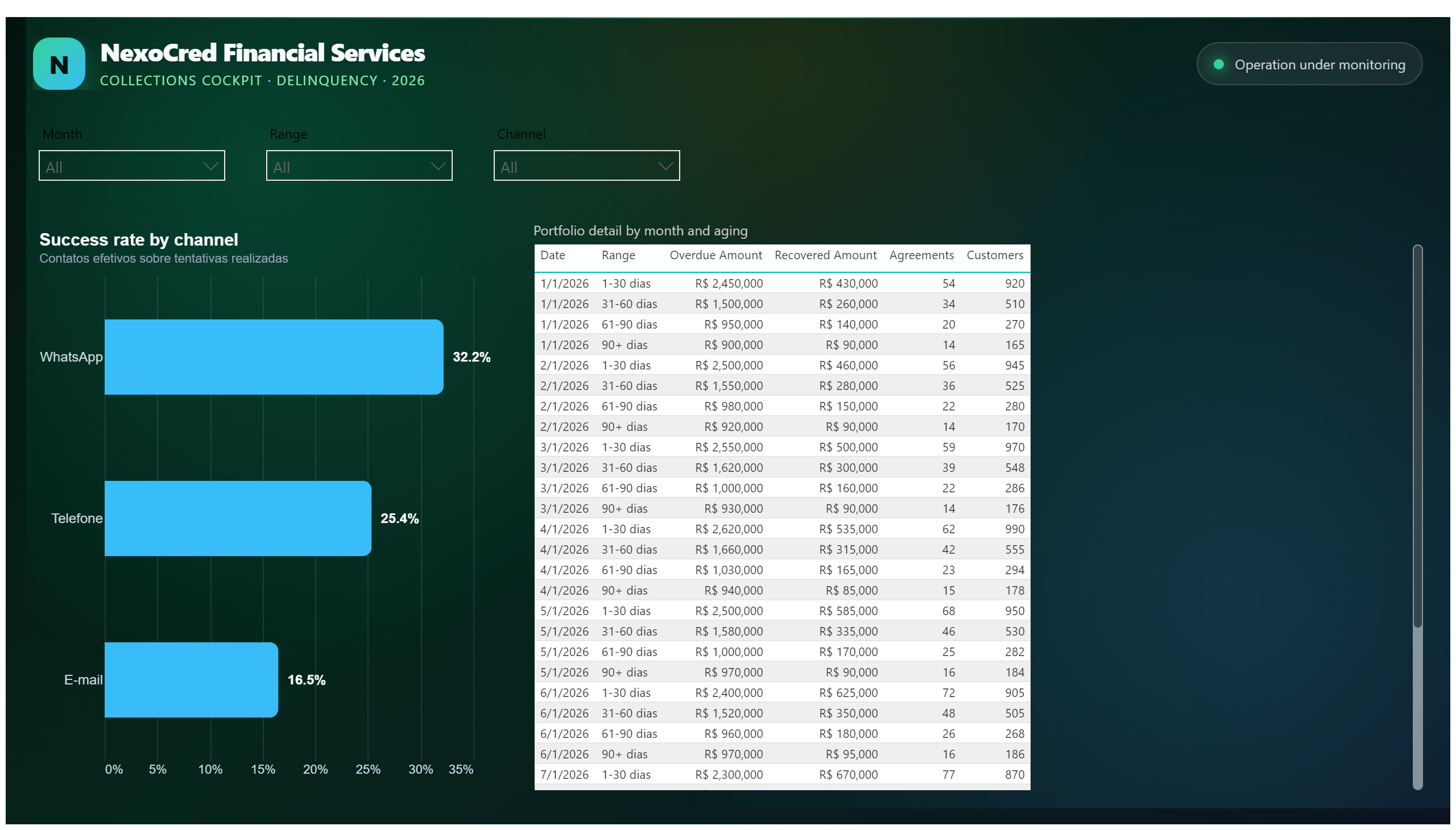Viewport: 1456px width, 830px height.
Task: Select the E-mail bar in chart
Action: click(191, 680)
